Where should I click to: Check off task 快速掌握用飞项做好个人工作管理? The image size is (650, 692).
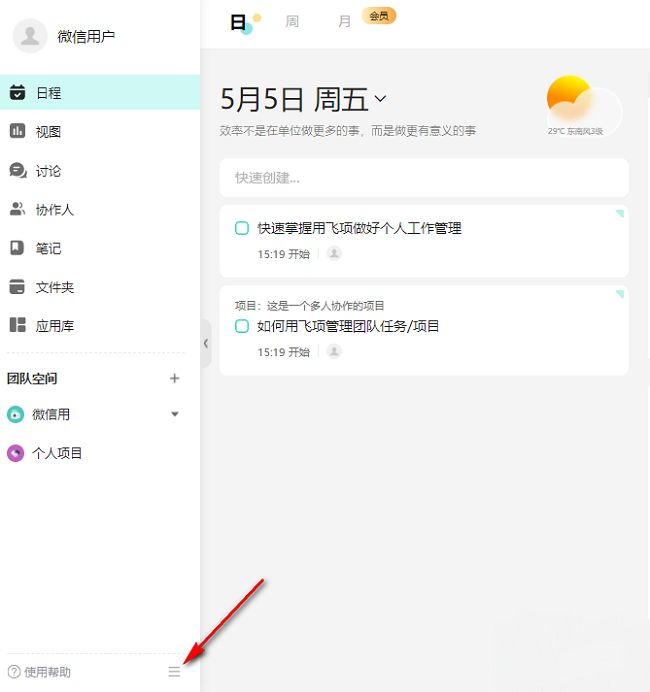click(x=242, y=228)
